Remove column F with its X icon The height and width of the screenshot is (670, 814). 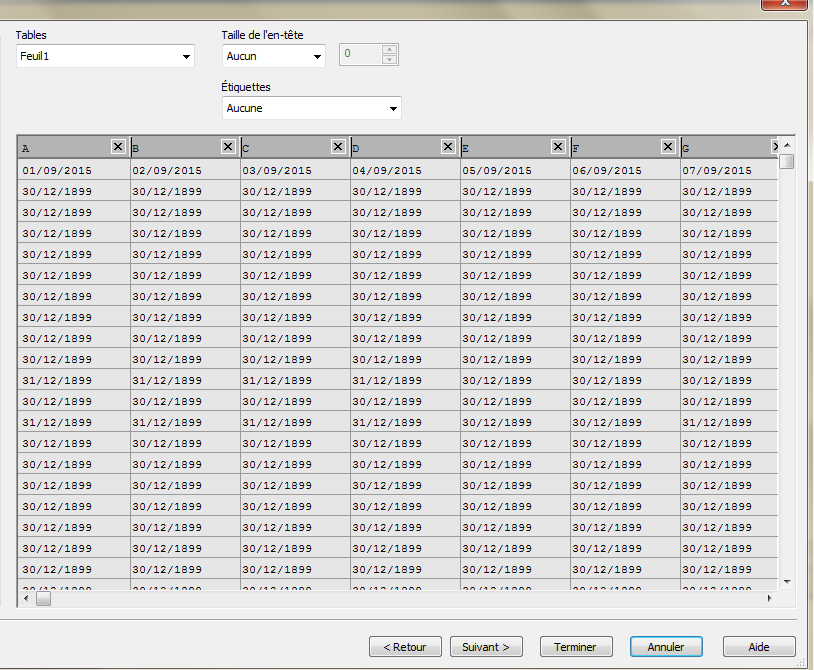(668, 147)
